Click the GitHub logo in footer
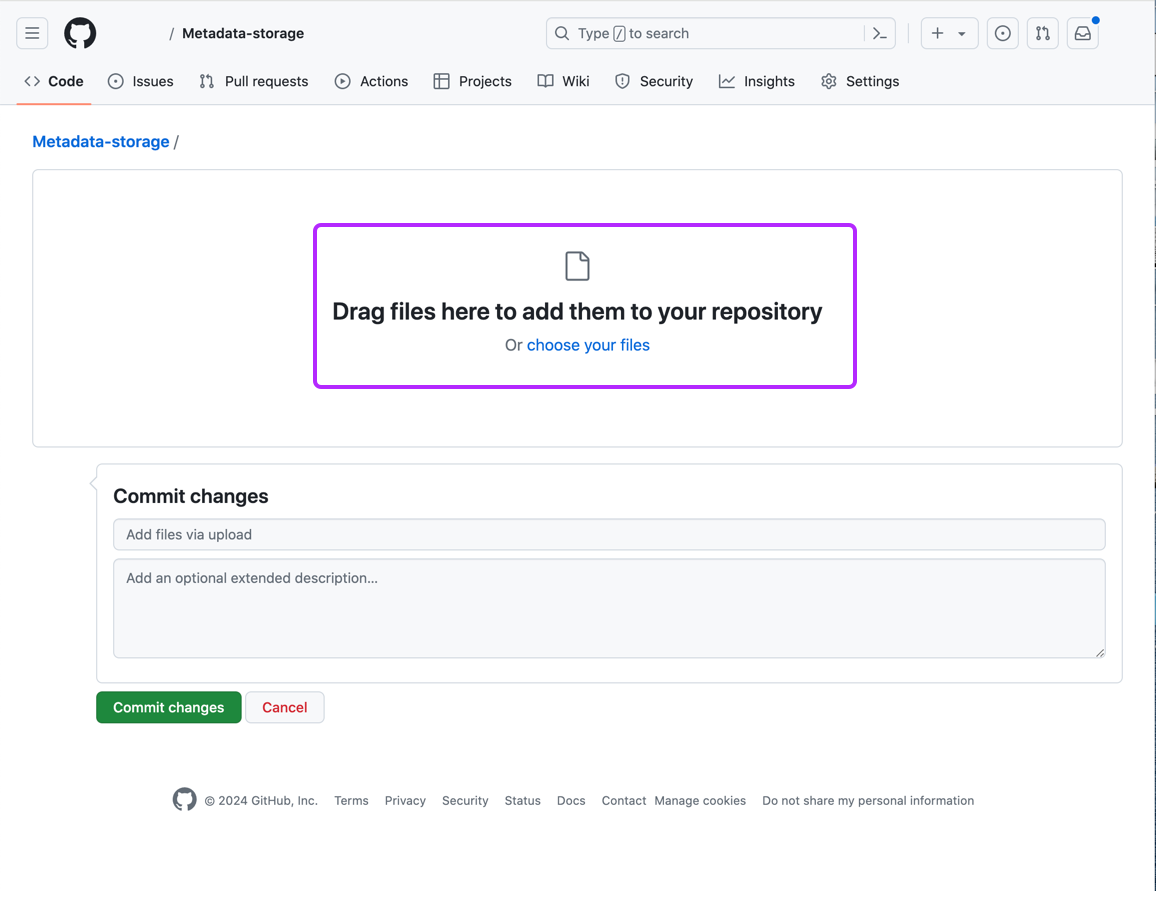The height and width of the screenshot is (916, 1156). 184,799
